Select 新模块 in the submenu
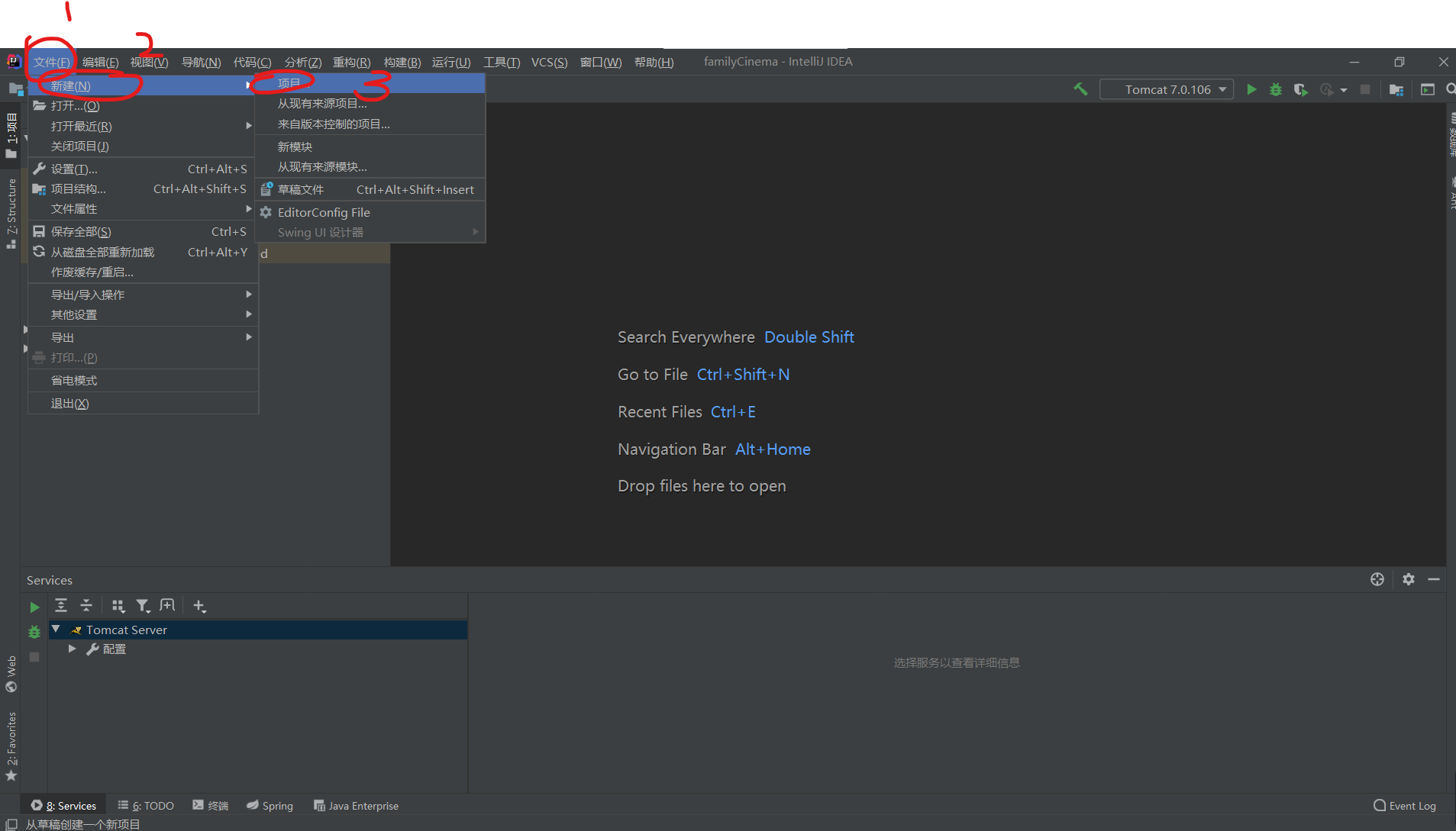The image size is (1456, 831). pyautogui.click(x=370, y=147)
